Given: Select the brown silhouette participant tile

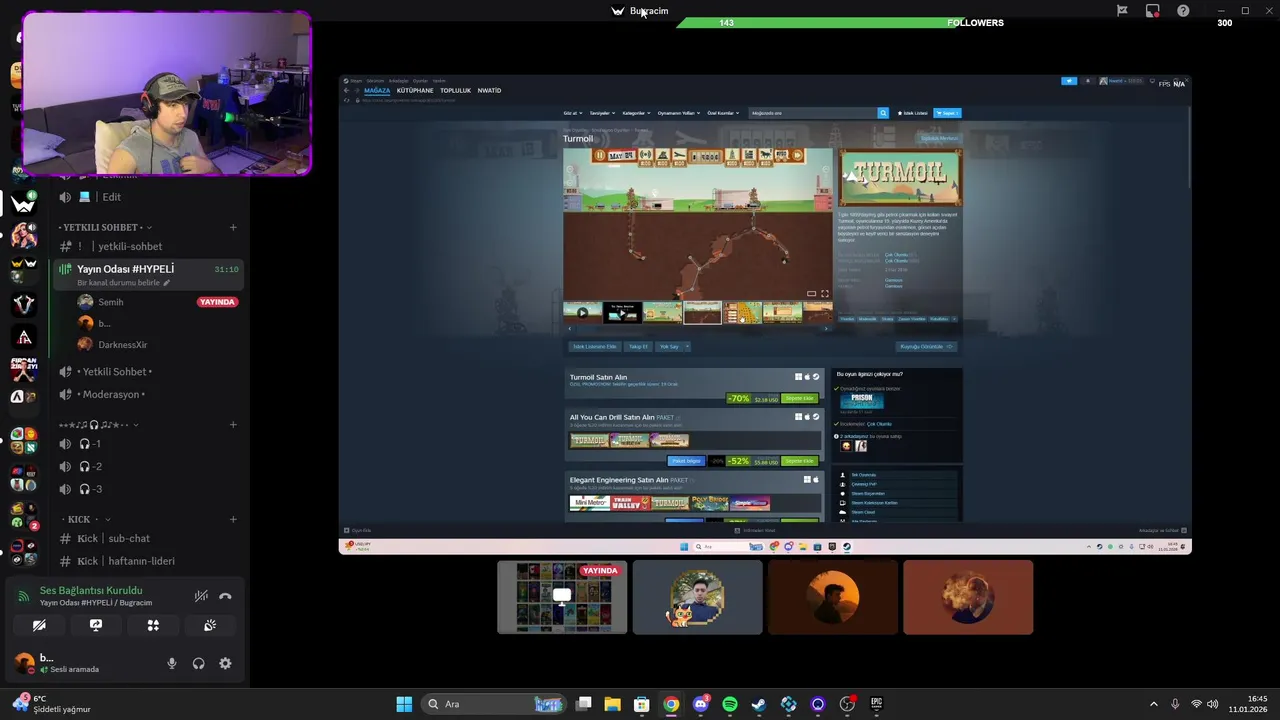Looking at the screenshot, I should click(x=833, y=597).
